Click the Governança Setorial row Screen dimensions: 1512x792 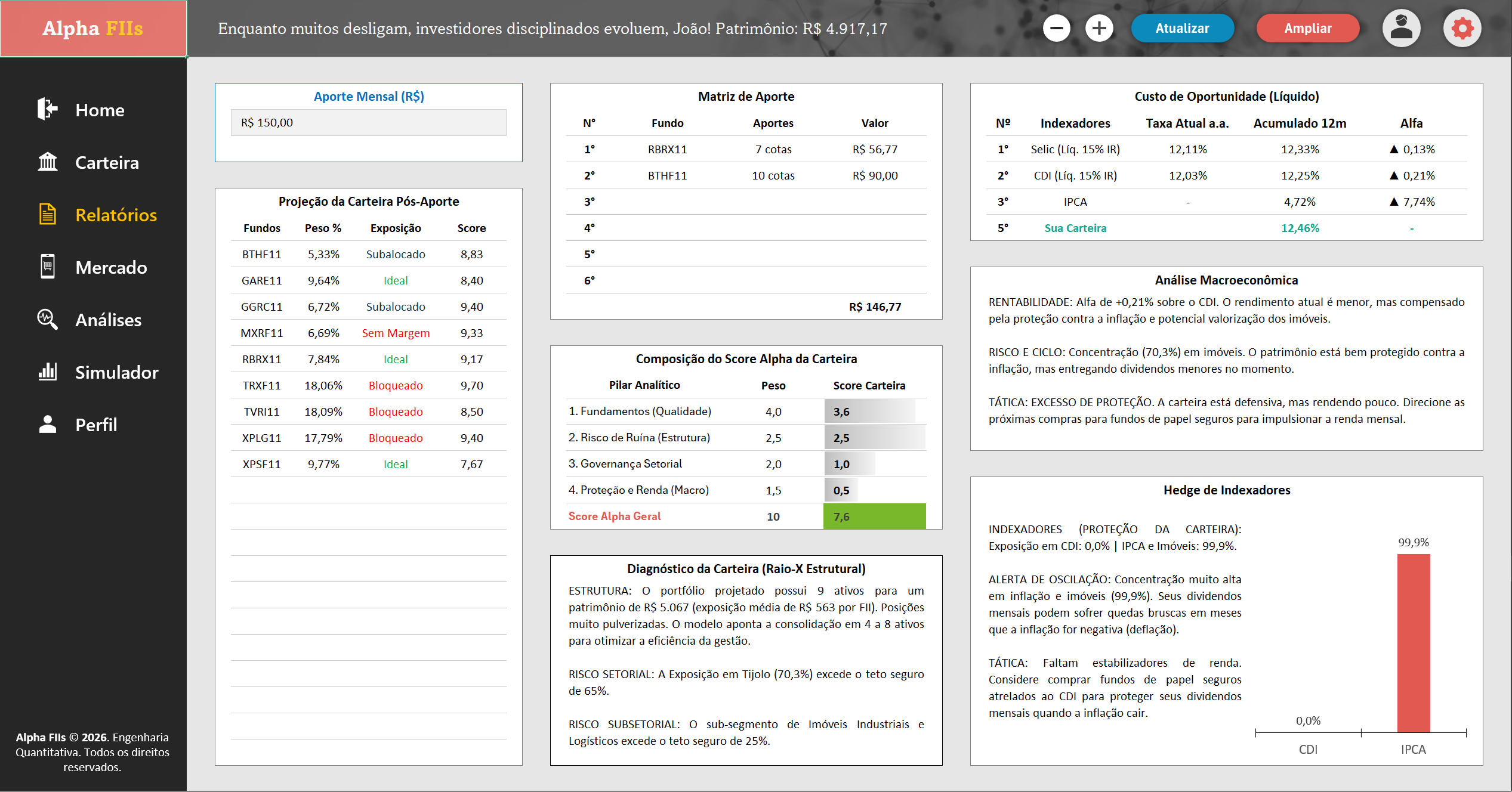click(746, 464)
